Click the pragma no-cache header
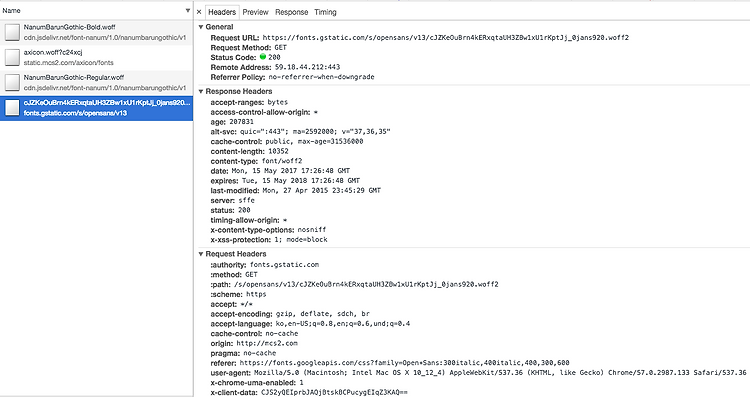 243,353
